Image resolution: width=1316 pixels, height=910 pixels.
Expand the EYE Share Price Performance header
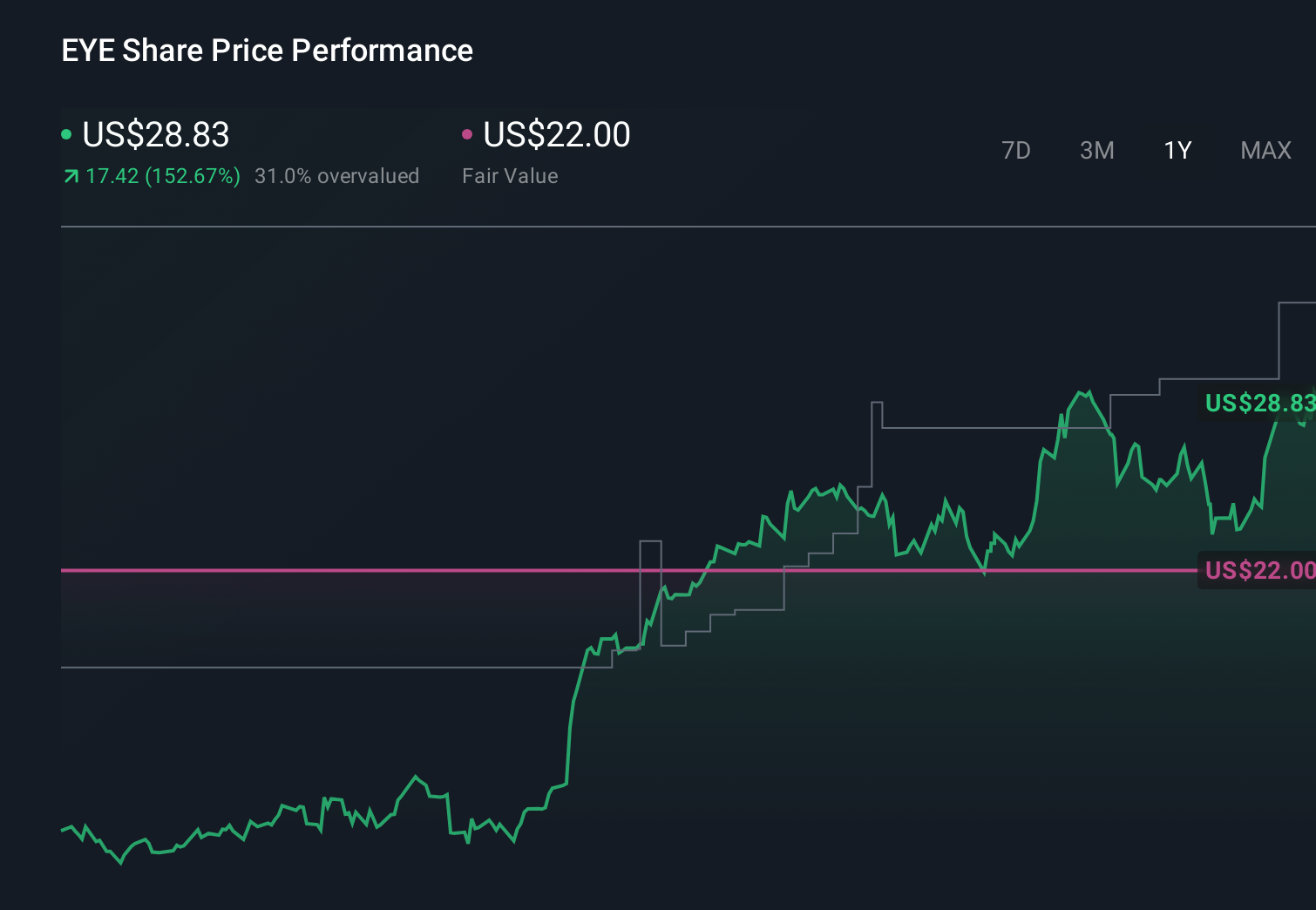tap(267, 51)
